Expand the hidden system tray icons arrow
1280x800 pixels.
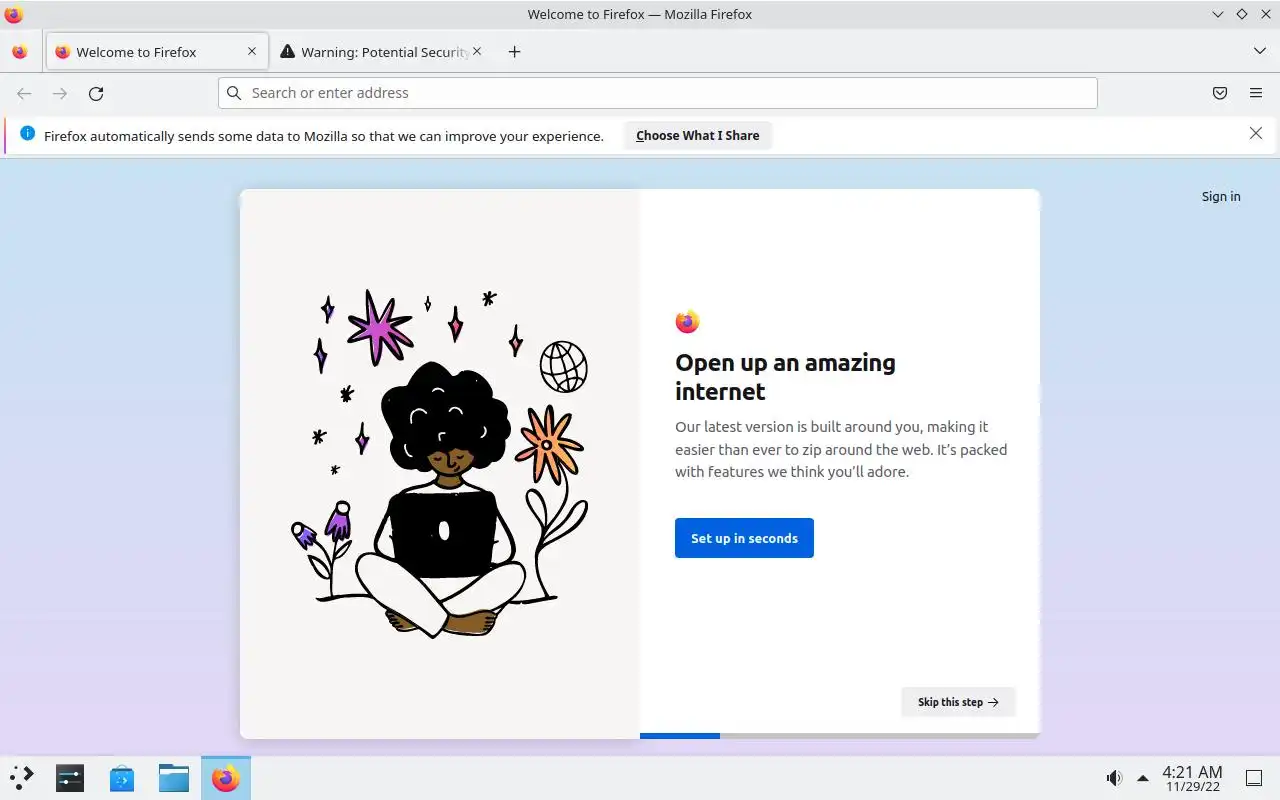(x=1143, y=778)
